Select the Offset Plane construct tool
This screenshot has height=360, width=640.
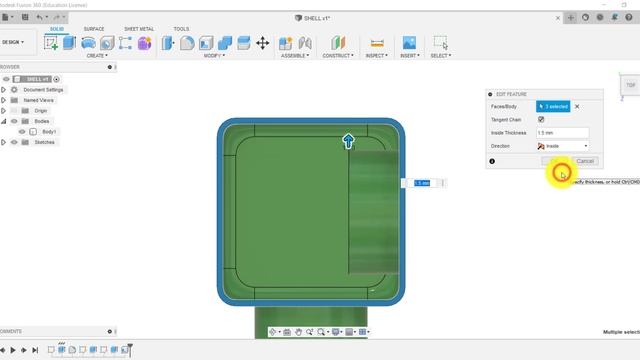[x=338, y=43]
